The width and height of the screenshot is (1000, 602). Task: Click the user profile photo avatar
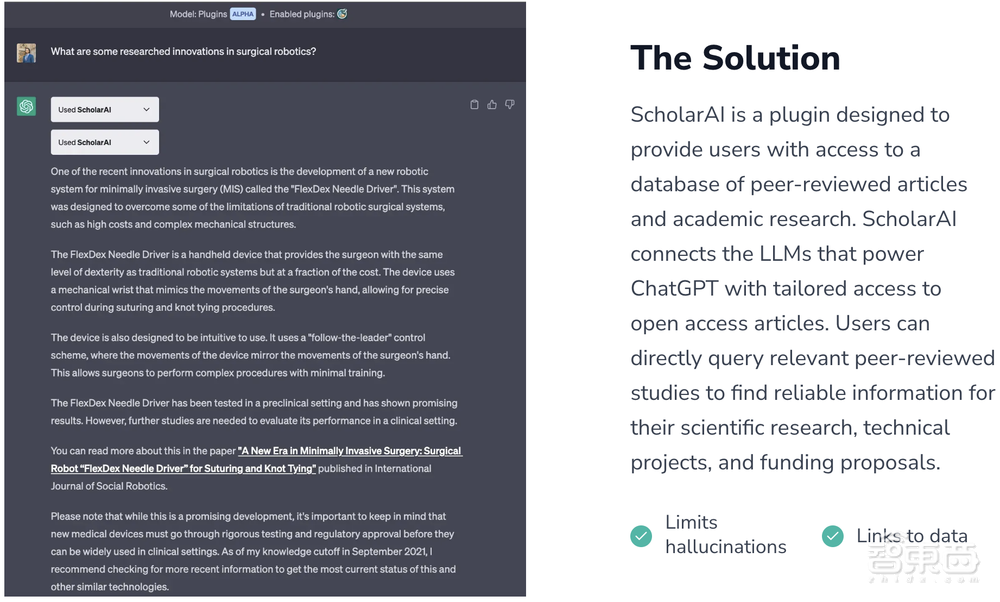pyautogui.click(x=26, y=53)
